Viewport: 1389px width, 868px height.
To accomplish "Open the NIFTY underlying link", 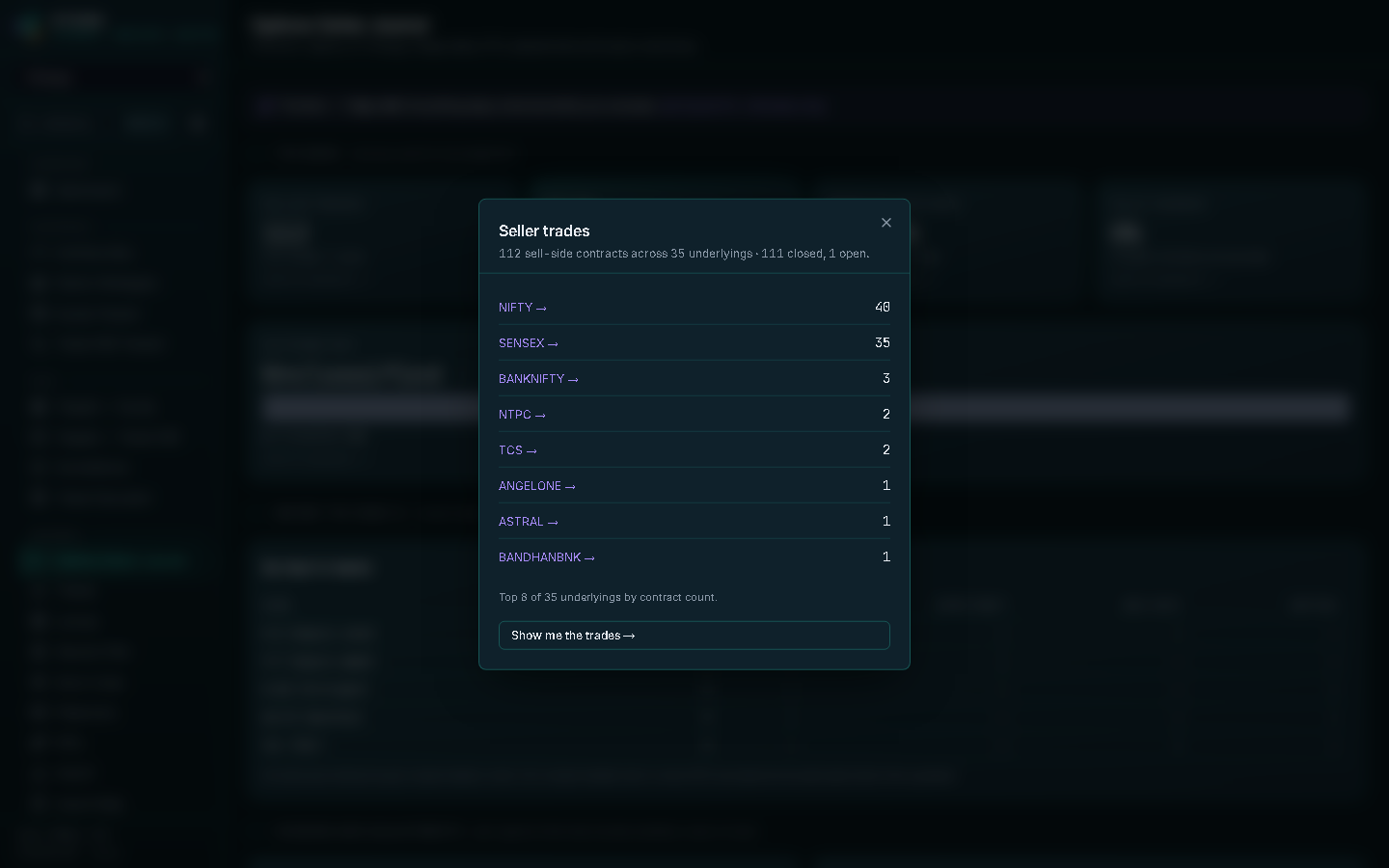I will click(x=523, y=308).
